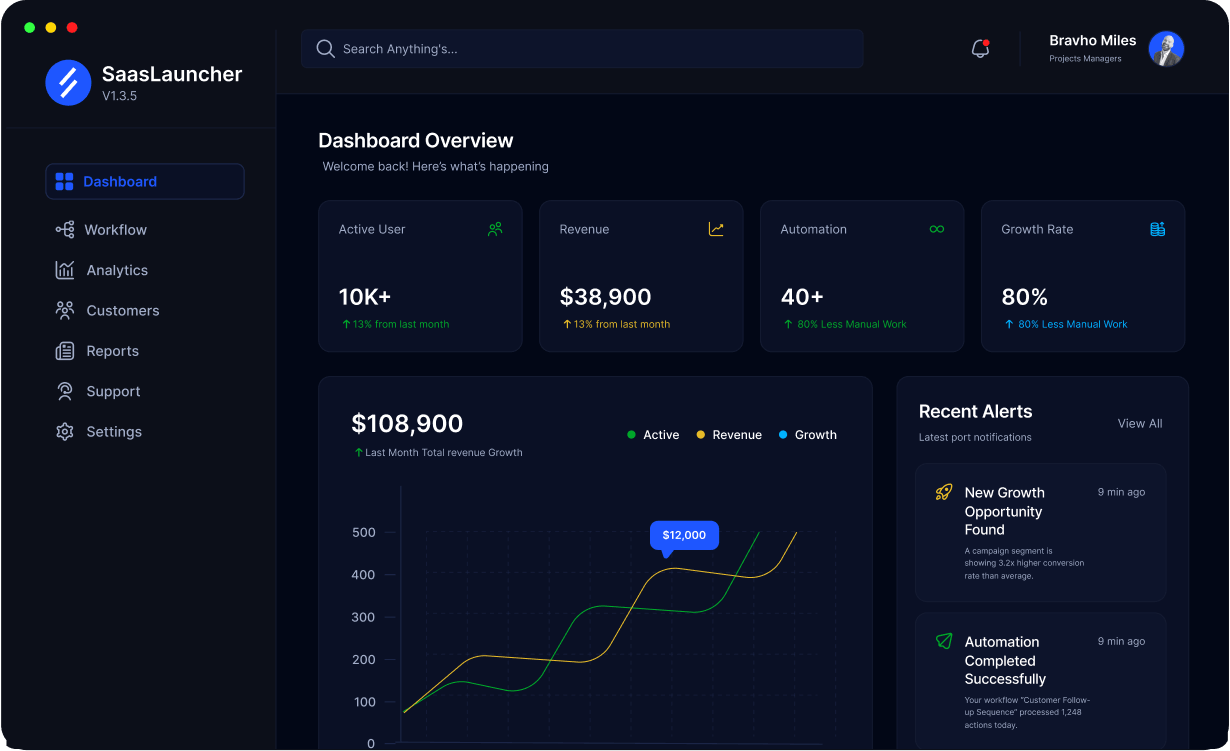Click the Automation infinity icon
The image size is (1230, 751).
tap(937, 229)
